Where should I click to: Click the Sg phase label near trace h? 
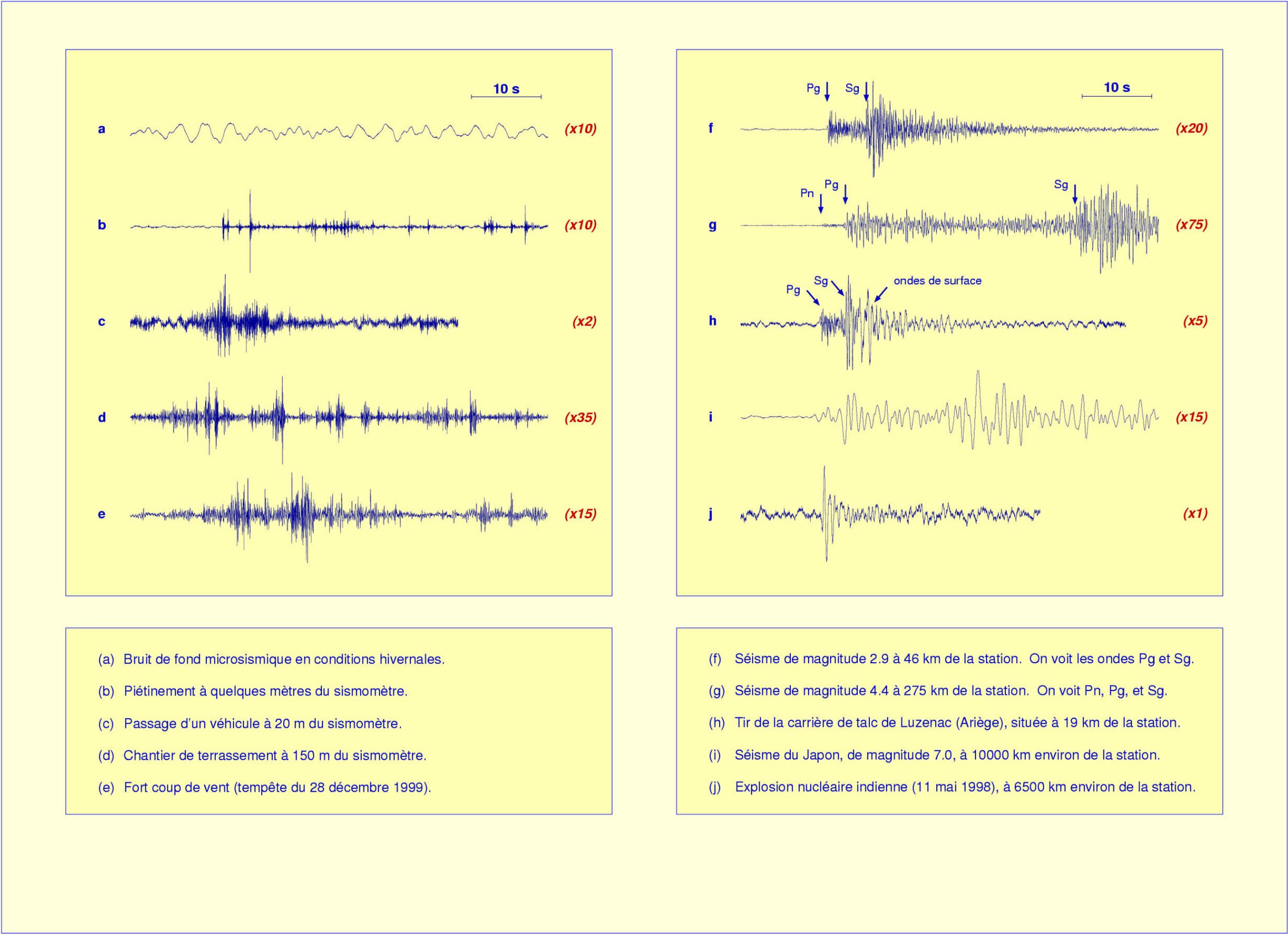(821, 281)
